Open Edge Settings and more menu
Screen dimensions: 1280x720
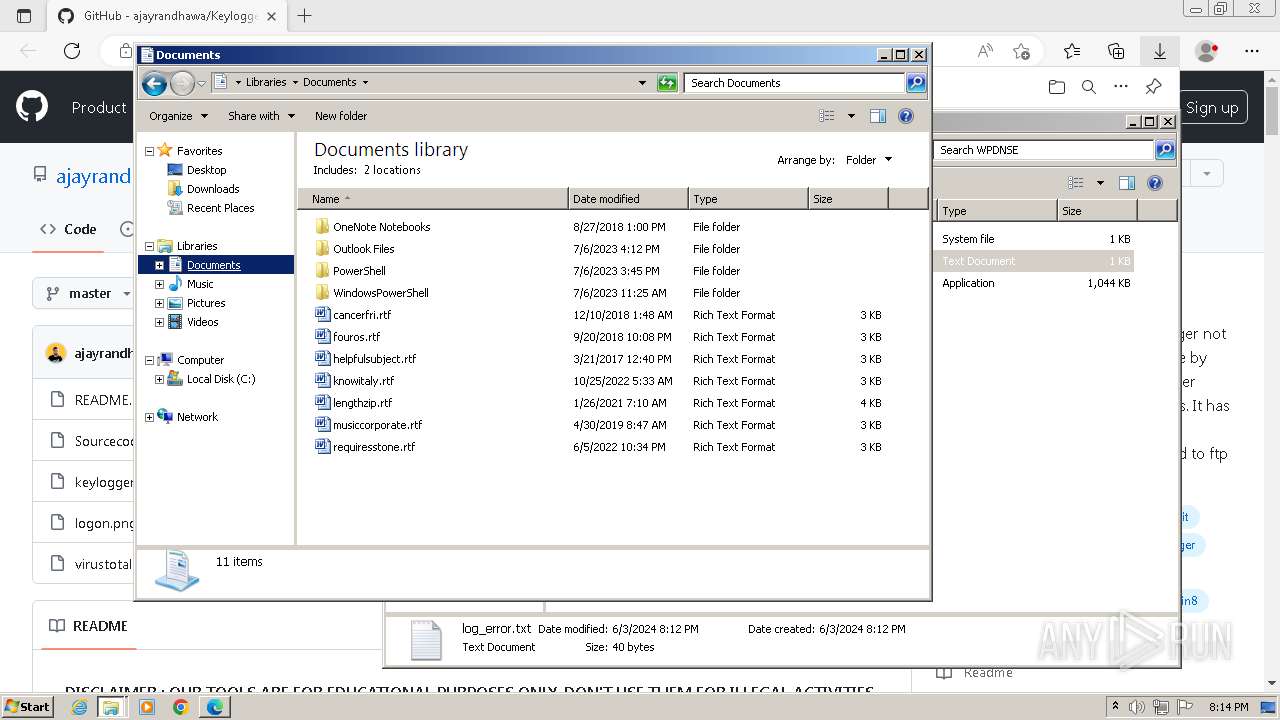point(1252,51)
